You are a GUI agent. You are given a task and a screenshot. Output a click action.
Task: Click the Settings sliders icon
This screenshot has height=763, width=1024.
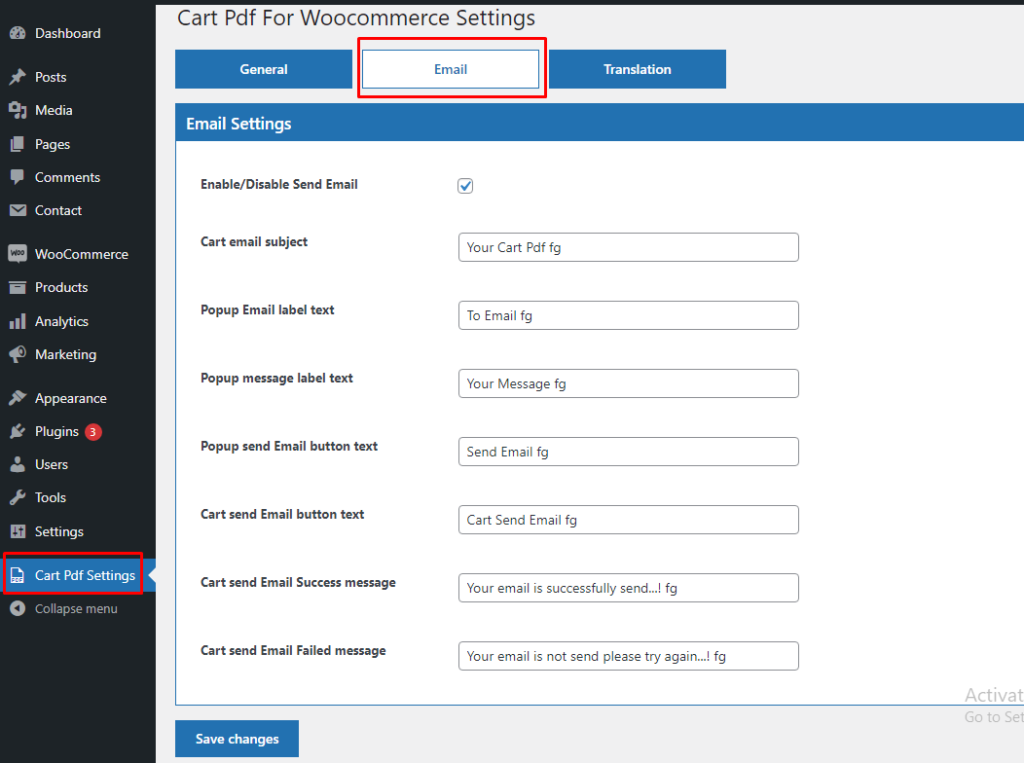[18, 531]
